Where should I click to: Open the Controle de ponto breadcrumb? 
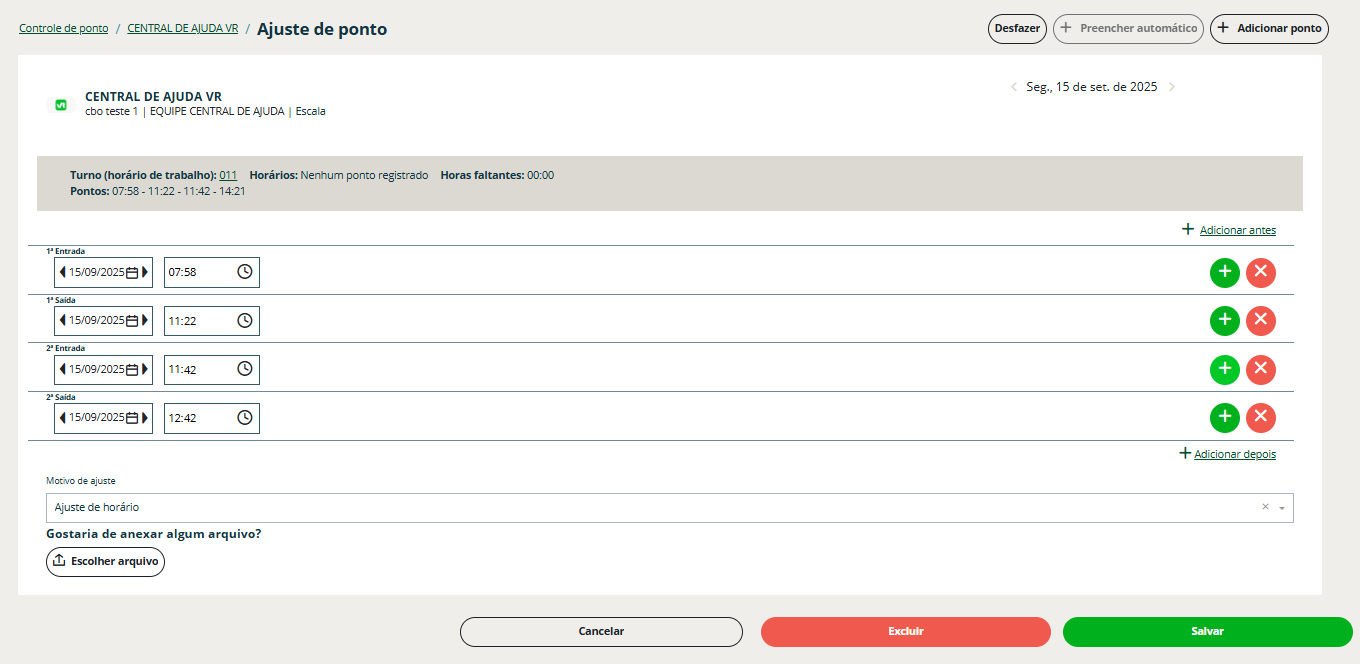tap(63, 29)
